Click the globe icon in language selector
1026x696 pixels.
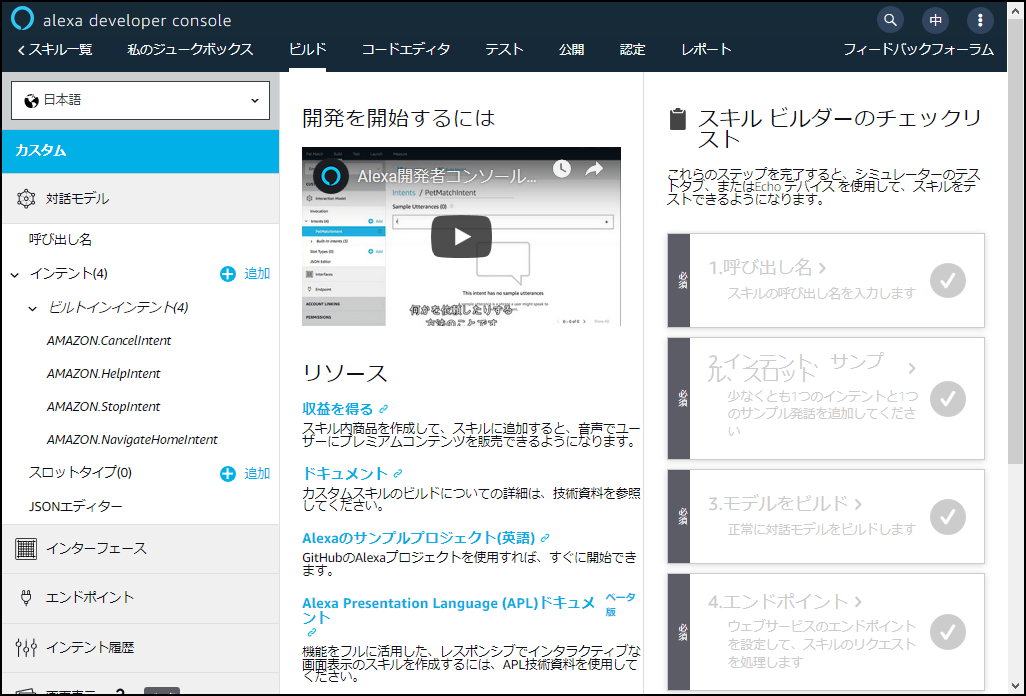pyautogui.click(x=31, y=101)
